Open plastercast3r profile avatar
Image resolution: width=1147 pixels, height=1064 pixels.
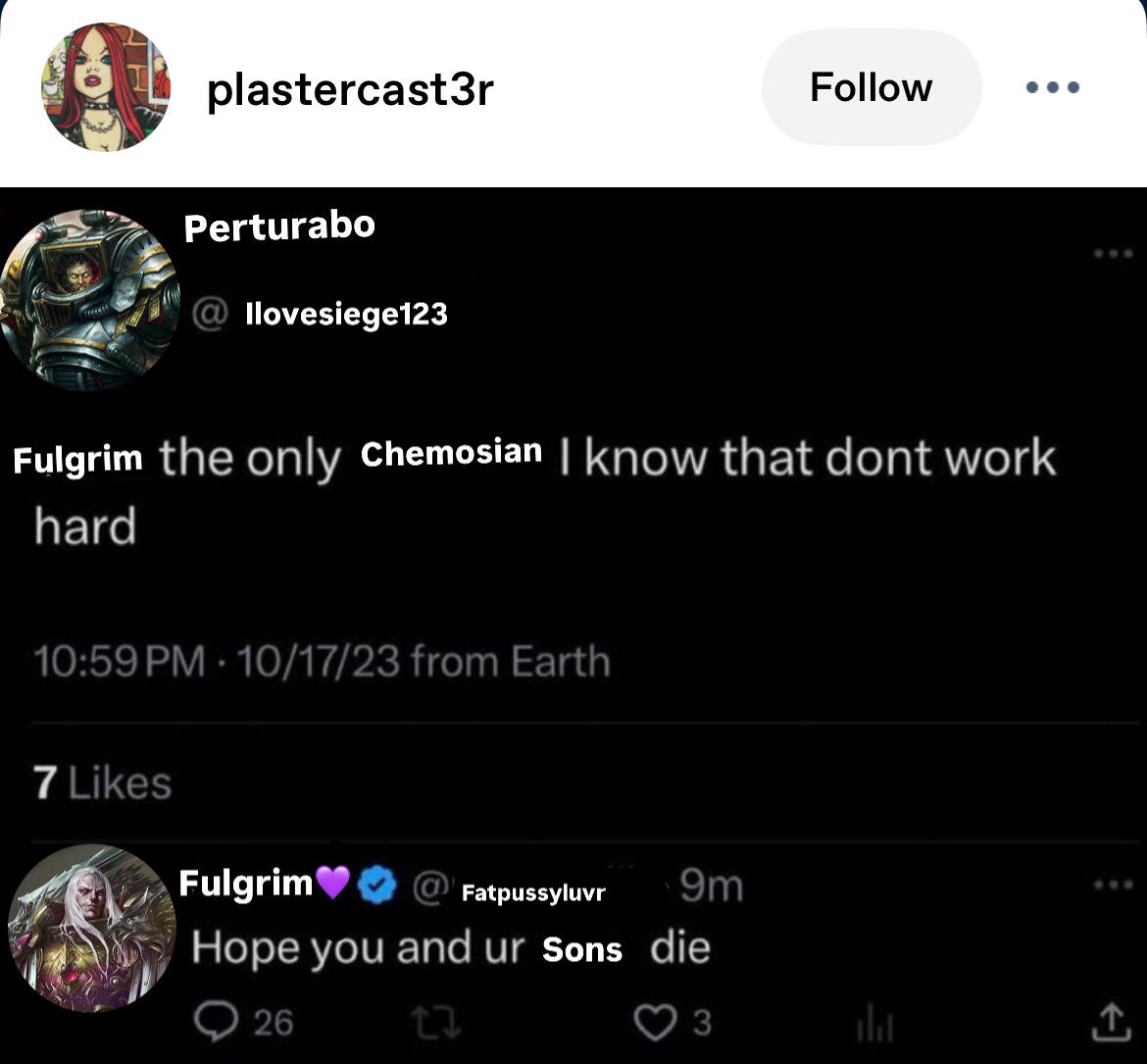coord(105,87)
